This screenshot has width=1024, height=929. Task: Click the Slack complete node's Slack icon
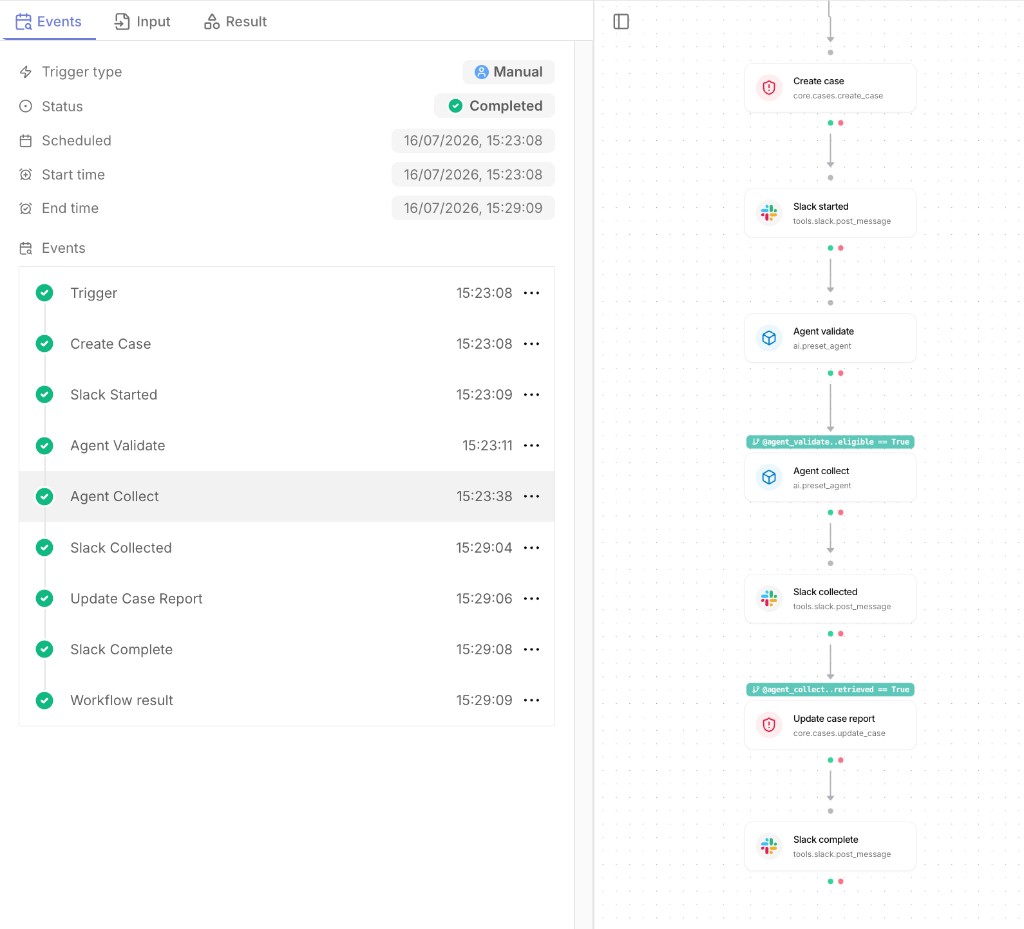[769, 846]
